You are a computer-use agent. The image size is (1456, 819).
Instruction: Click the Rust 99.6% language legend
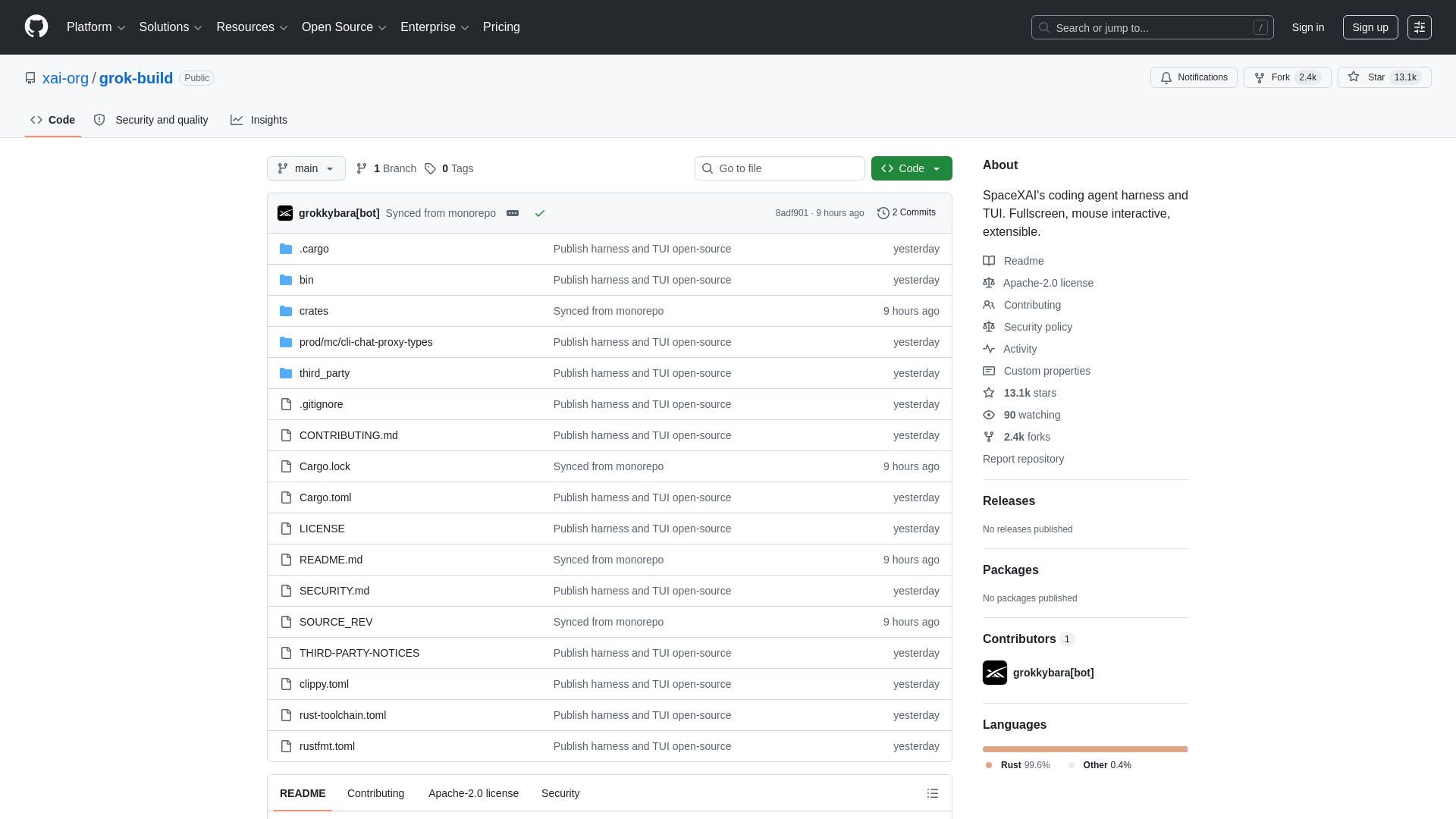[1018, 765]
